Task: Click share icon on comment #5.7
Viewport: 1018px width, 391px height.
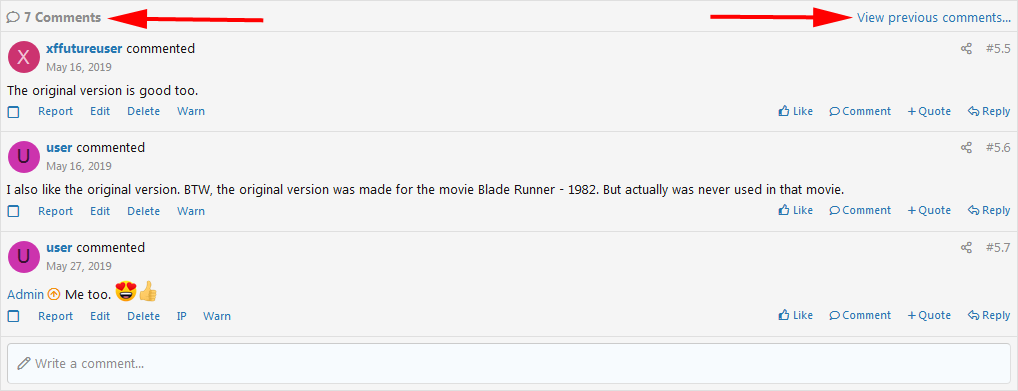Action: click(x=966, y=248)
